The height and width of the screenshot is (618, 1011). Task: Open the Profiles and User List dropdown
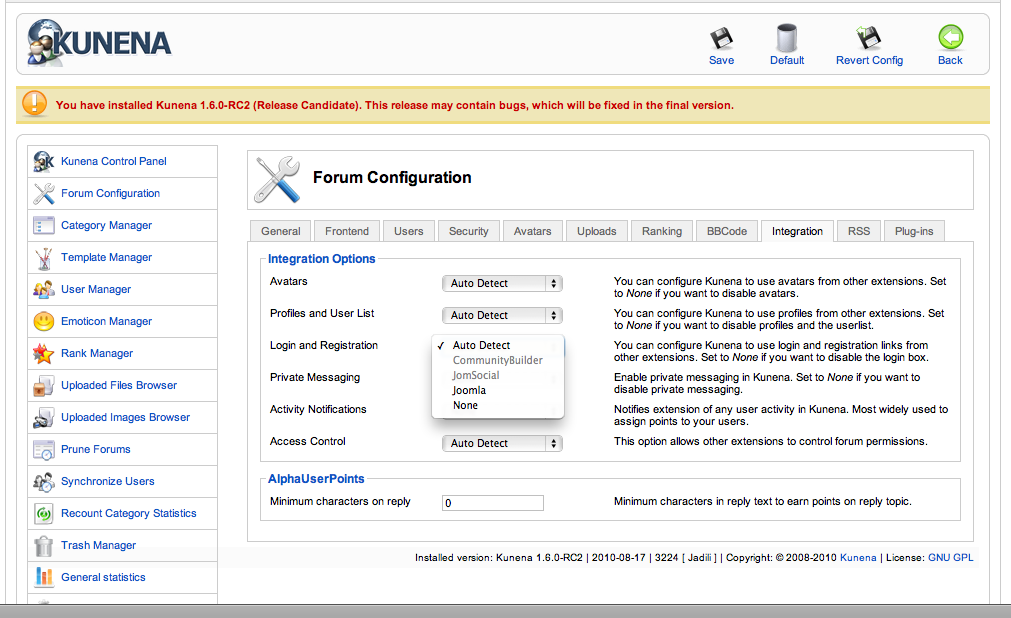pos(502,315)
